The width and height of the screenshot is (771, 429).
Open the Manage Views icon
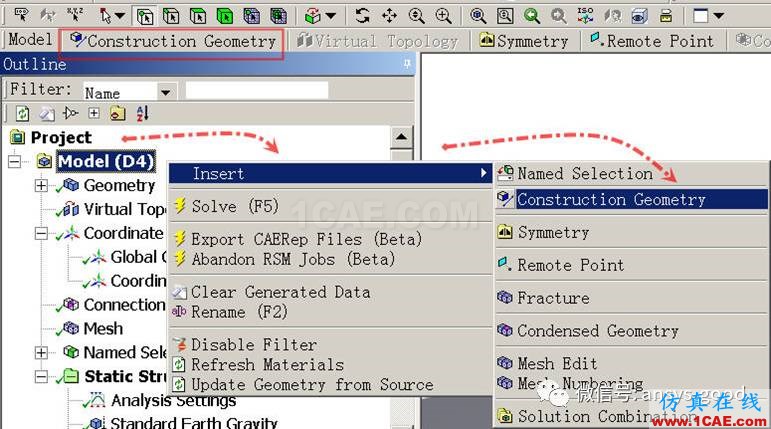pos(639,16)
